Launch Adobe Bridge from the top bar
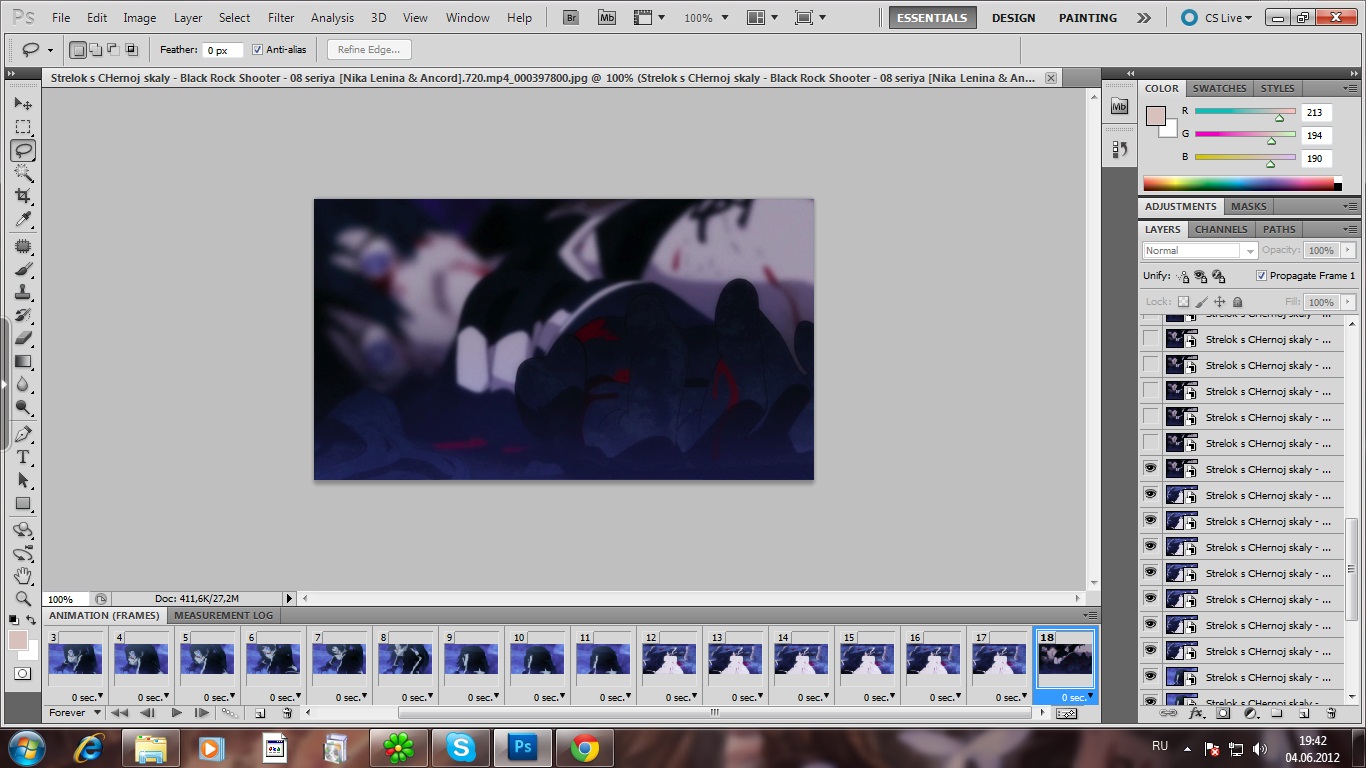The width and height of the screenshot is (1366, 768). [x=570, y=18]
